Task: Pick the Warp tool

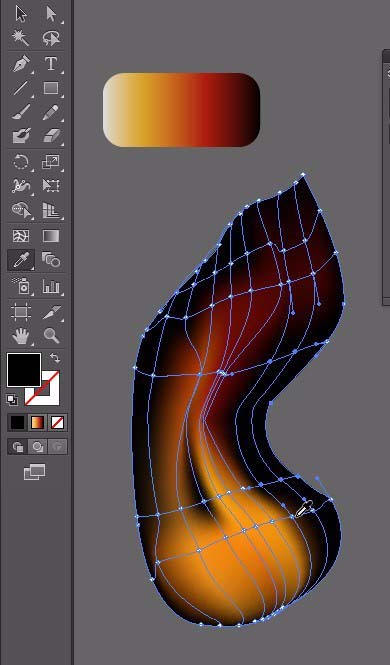Action: (x=21, y=186)
